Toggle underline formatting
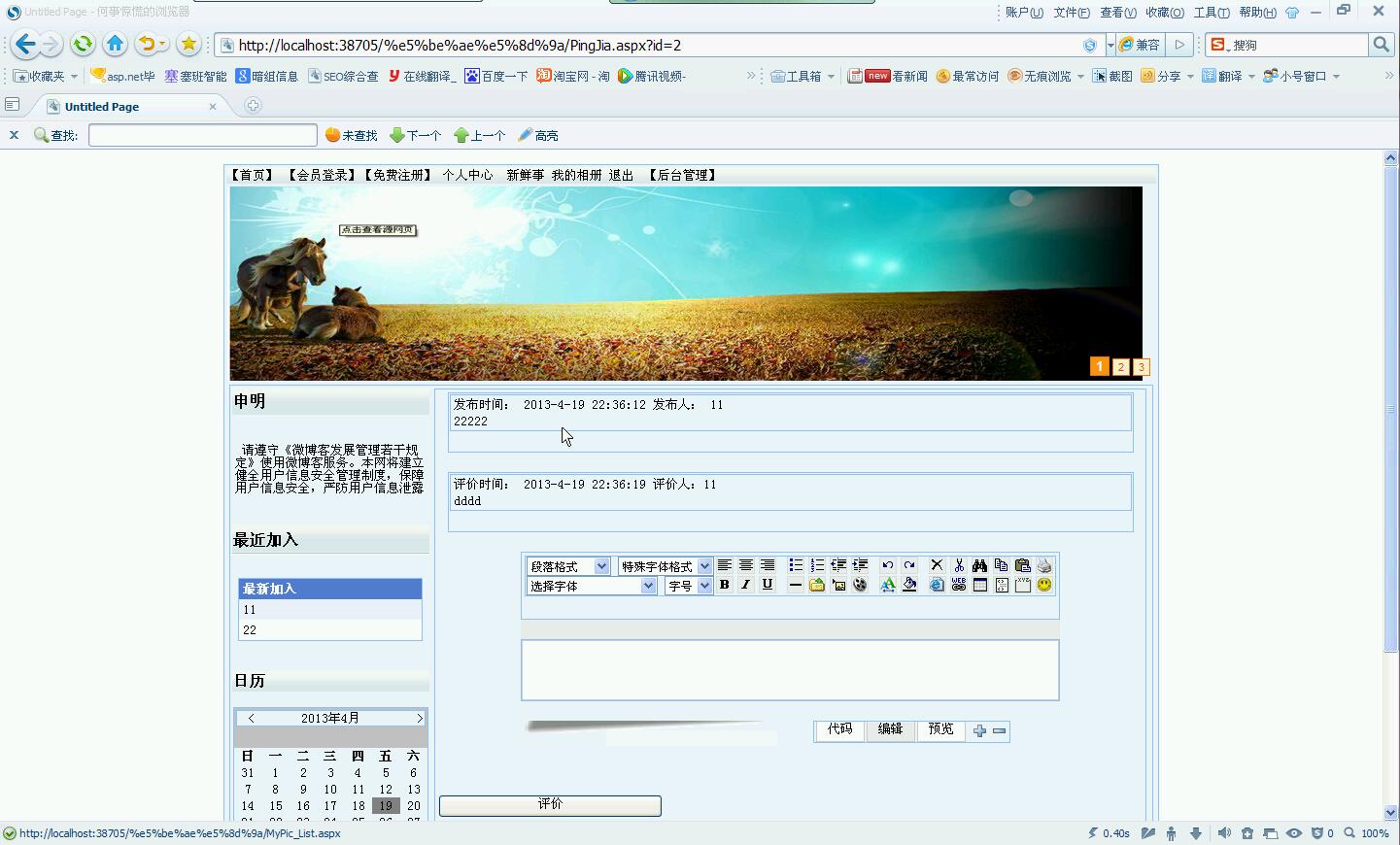Image resolution: width=1400 pixels, height=845 pixels. (x=768, y=585)
